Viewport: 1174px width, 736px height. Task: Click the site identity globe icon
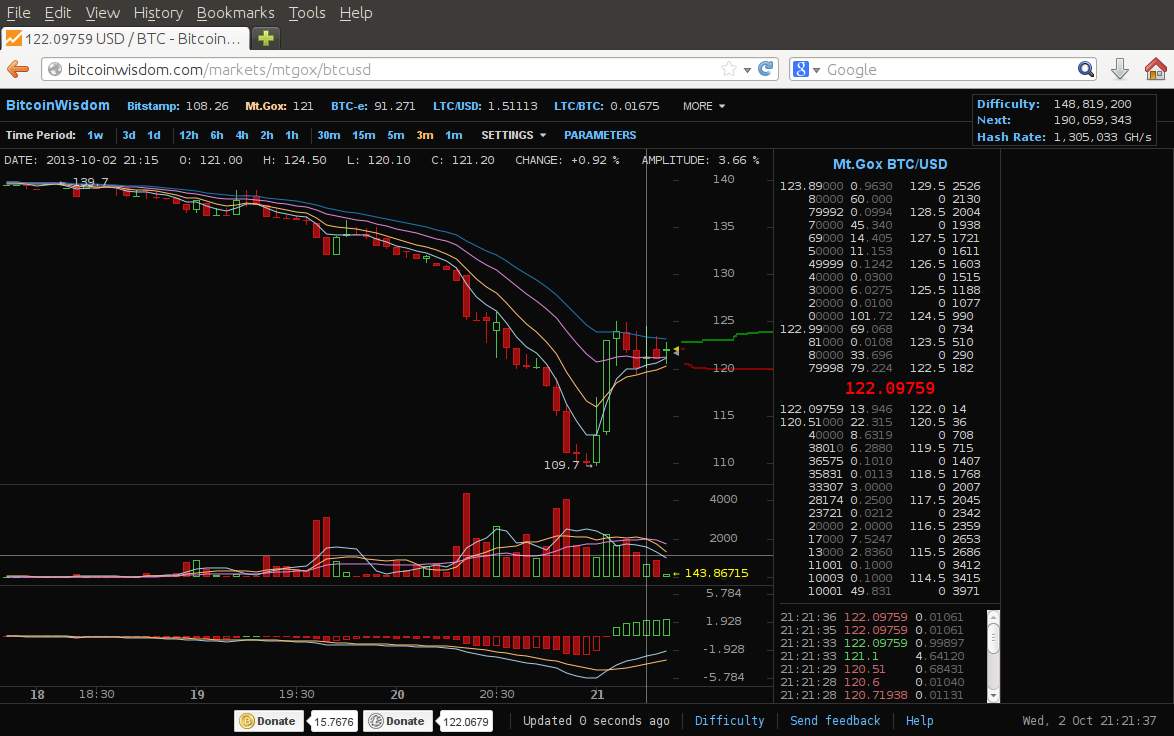tap(55, 70)
